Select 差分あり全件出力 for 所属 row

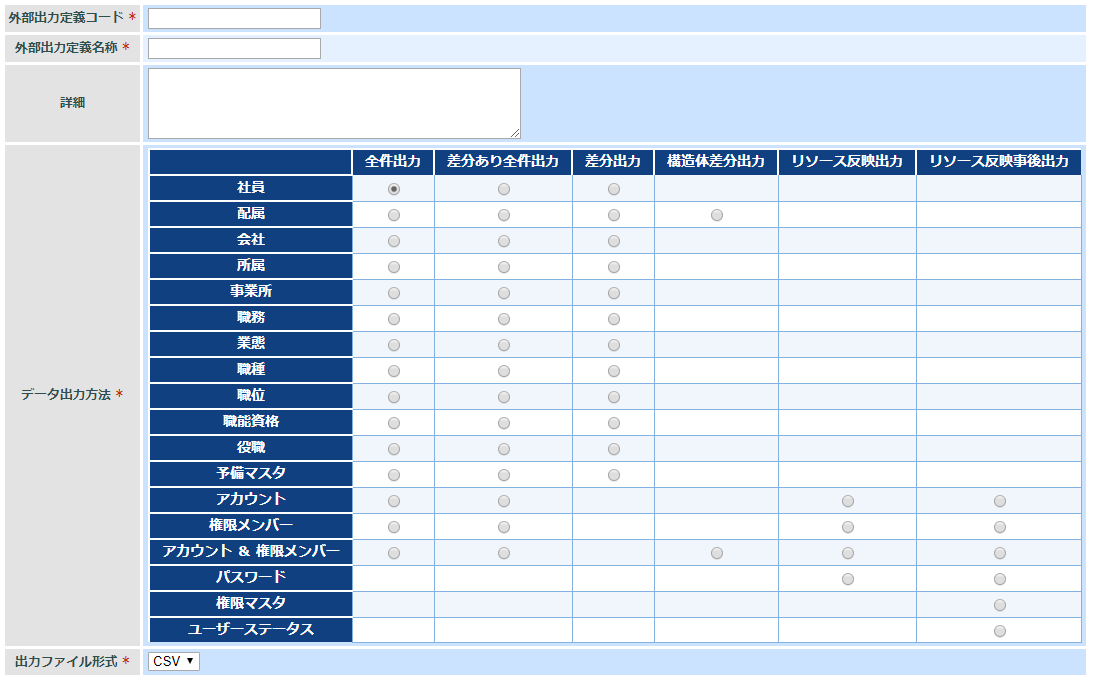click(504, 267)
